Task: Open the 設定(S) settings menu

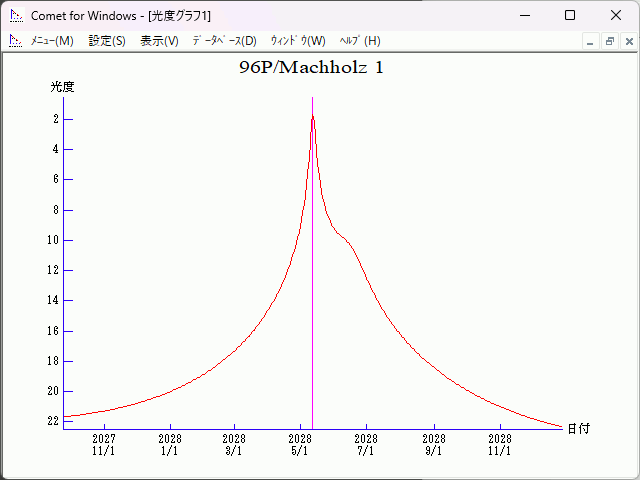Action: point(107,41)
